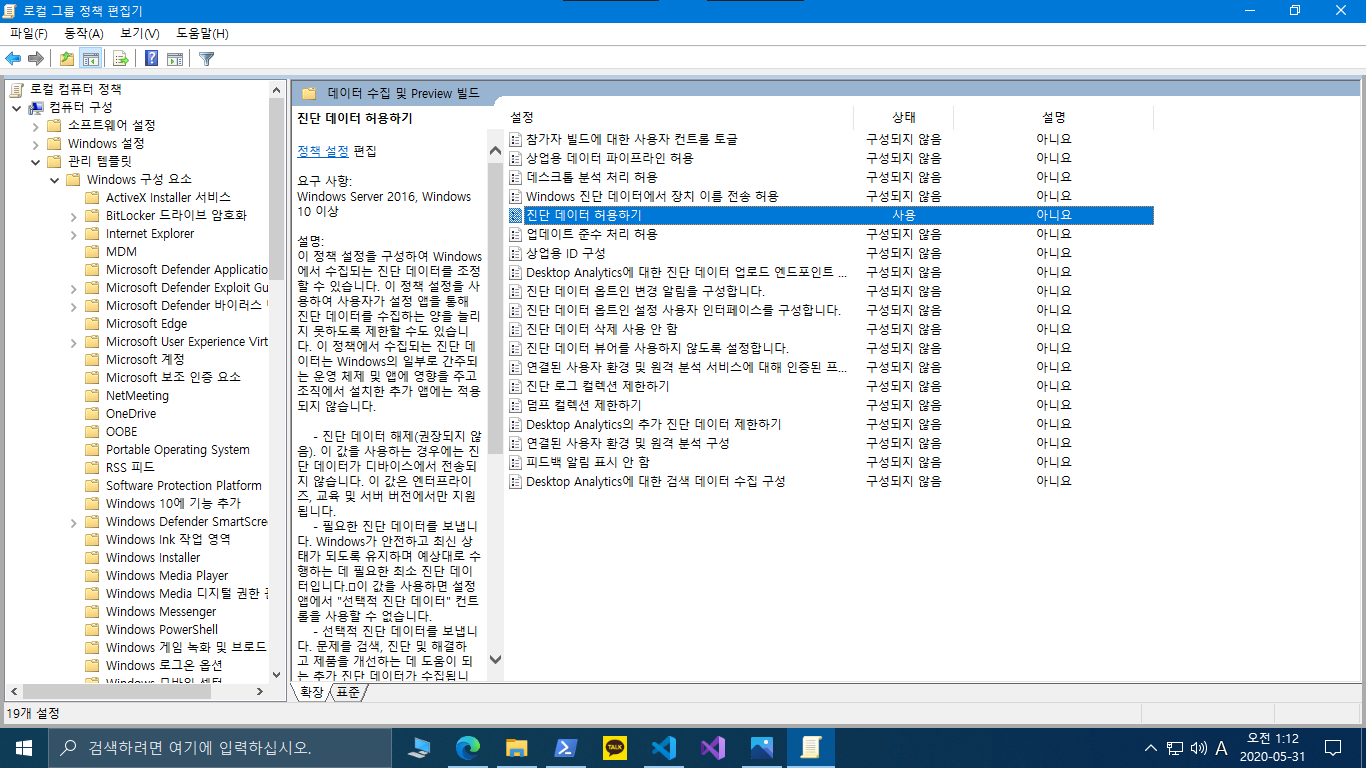Expand the Windows Defender SmartScreen node
The image size is (1366, 768).
tap(74, 521)
